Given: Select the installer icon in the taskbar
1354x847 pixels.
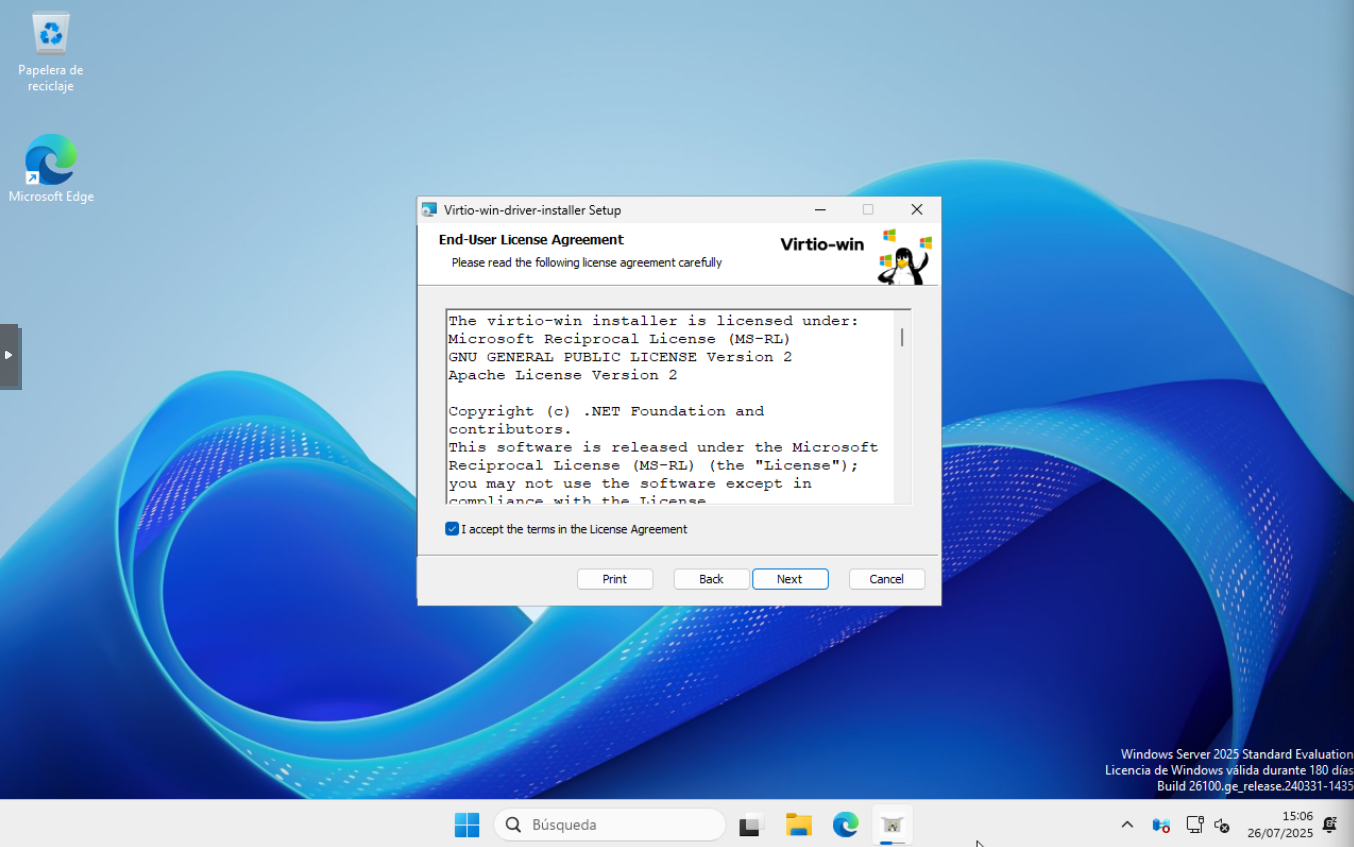Looking at the screenshot, I should (x=892, y=825).
